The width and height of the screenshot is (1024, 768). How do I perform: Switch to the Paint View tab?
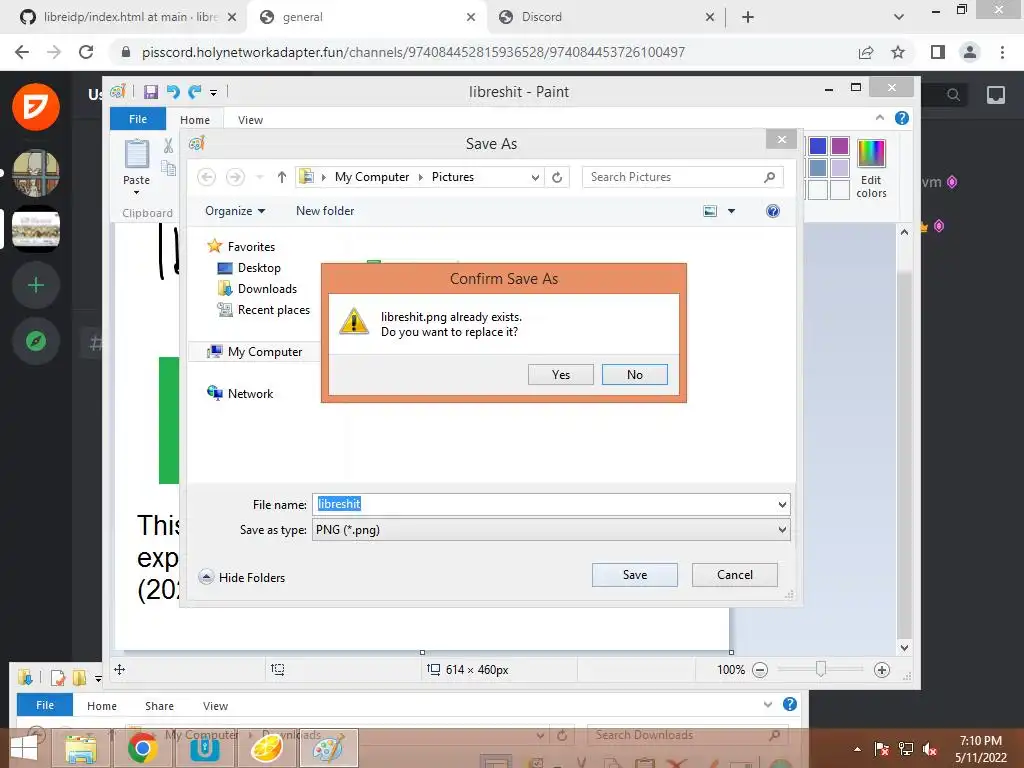click(250, 120)
